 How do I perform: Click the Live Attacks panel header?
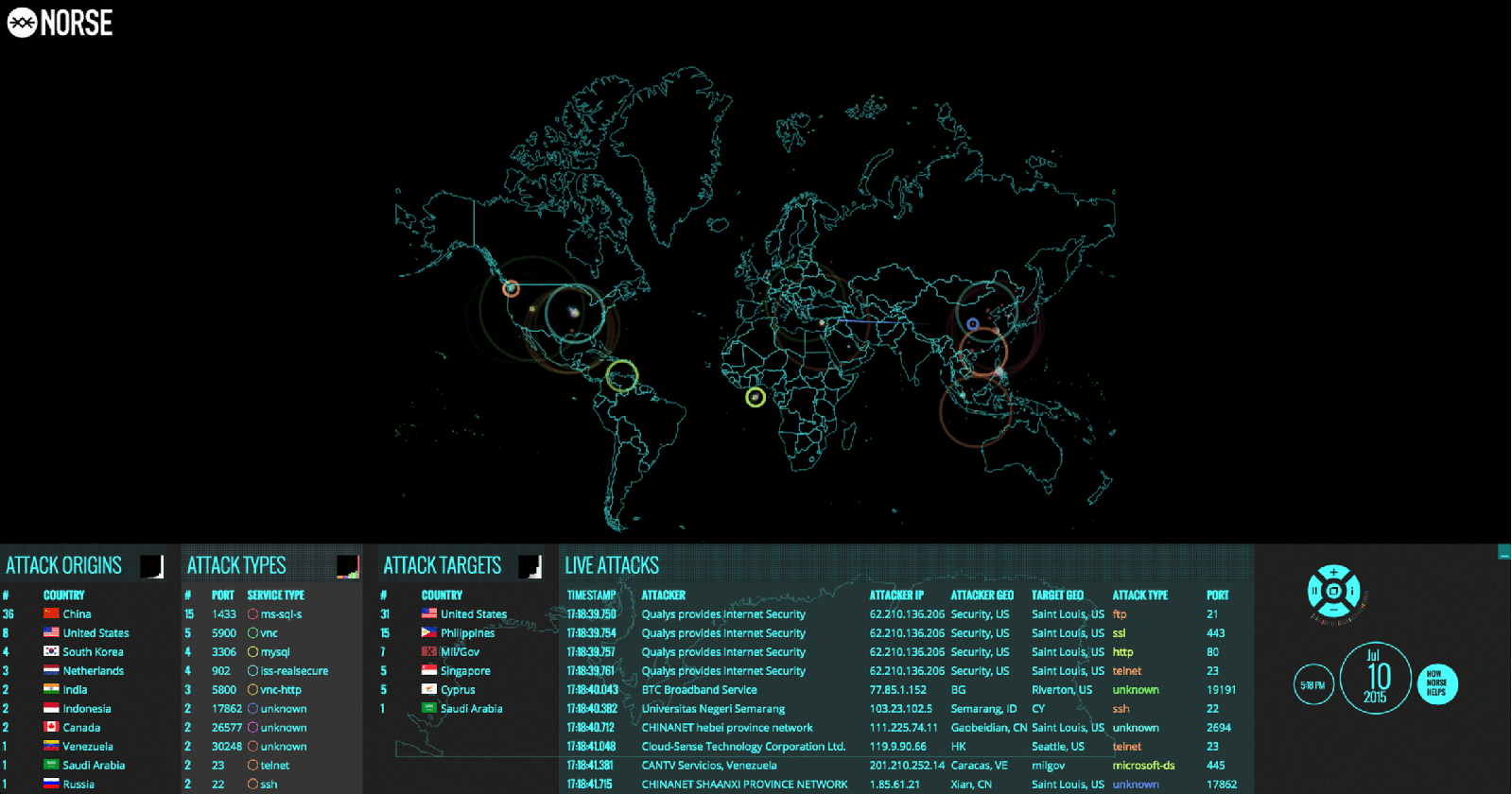point(612,566)
